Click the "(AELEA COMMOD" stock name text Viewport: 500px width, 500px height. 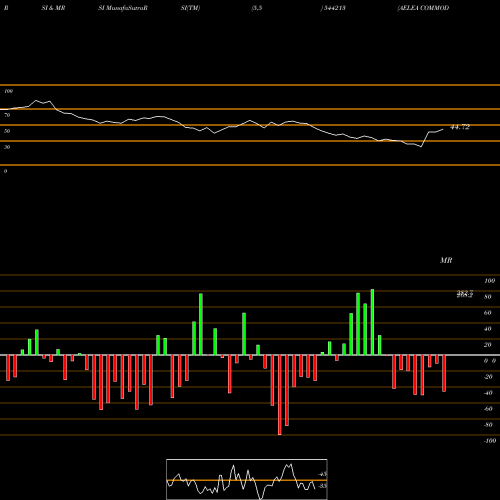[423, 8]
